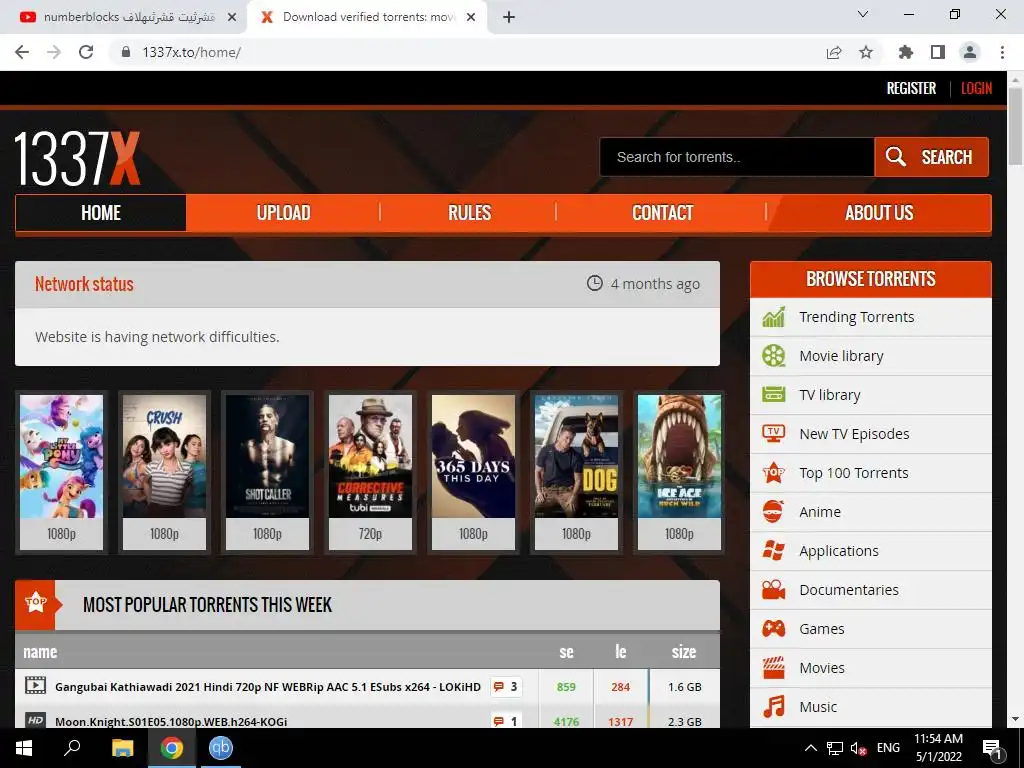The height and width of the screenshot is (768, 1024).
Task: Click the muted volume tray icon
Action: 858,748
